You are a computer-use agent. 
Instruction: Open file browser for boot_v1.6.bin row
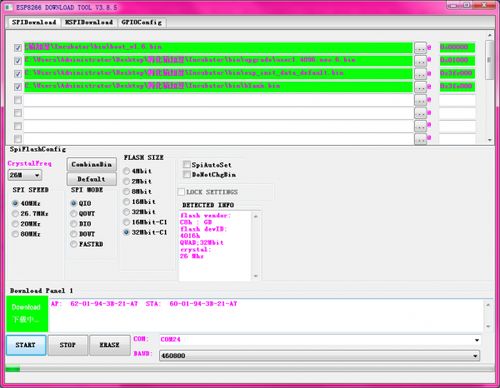click(x=420, y=48)
